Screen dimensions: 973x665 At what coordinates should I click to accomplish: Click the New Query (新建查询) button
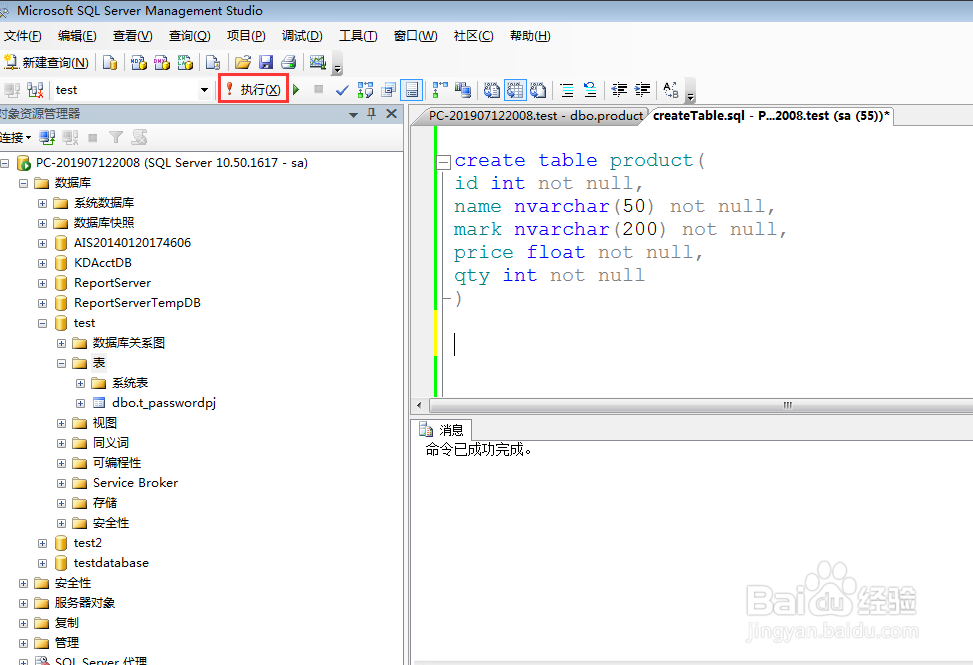tap(47, 62)
